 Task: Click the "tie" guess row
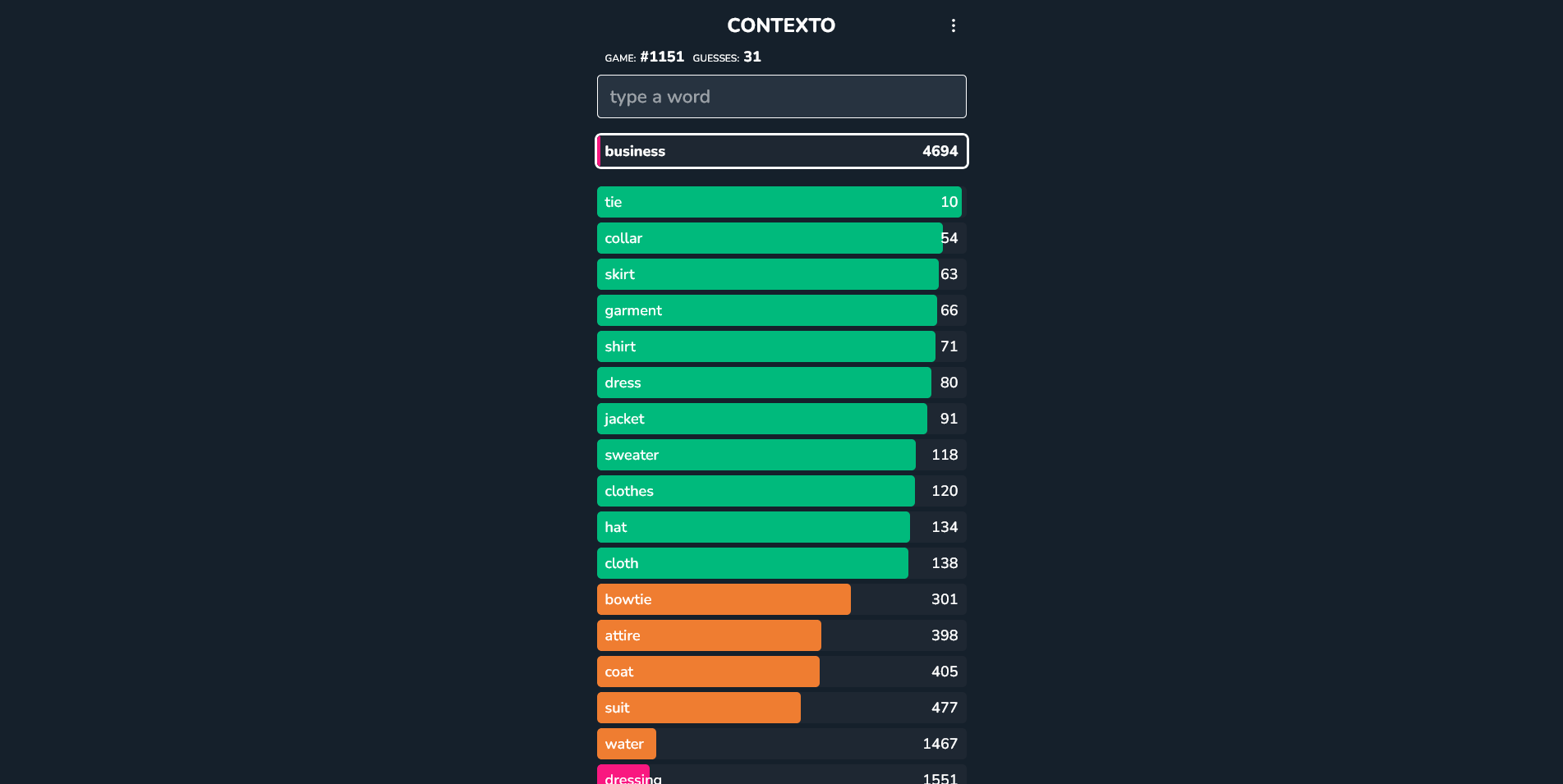pyautogui.click(x=781, y=202)
